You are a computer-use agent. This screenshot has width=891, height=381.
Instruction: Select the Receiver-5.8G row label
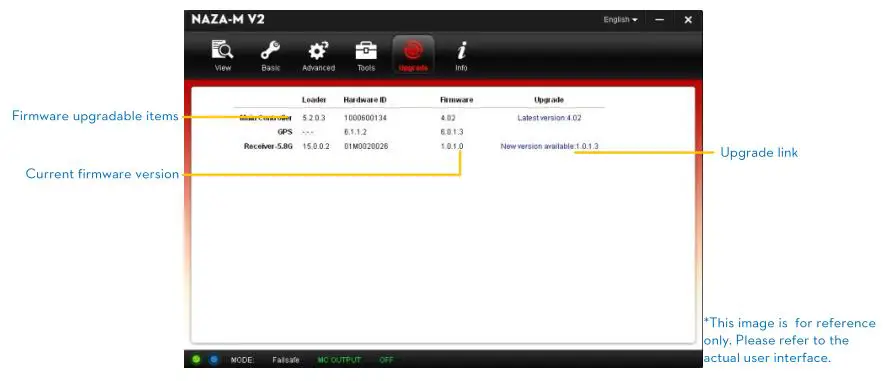point(268,146)
